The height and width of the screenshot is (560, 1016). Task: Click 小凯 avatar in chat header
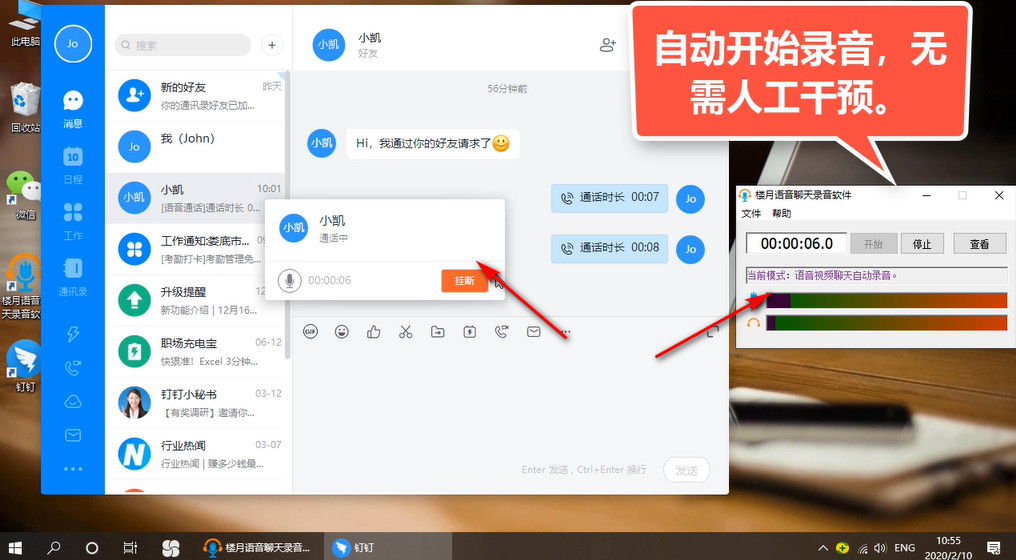329,45
